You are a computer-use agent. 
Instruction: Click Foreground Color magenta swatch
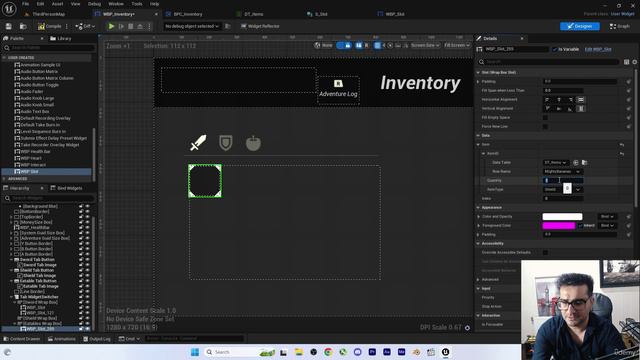[559, 226]
